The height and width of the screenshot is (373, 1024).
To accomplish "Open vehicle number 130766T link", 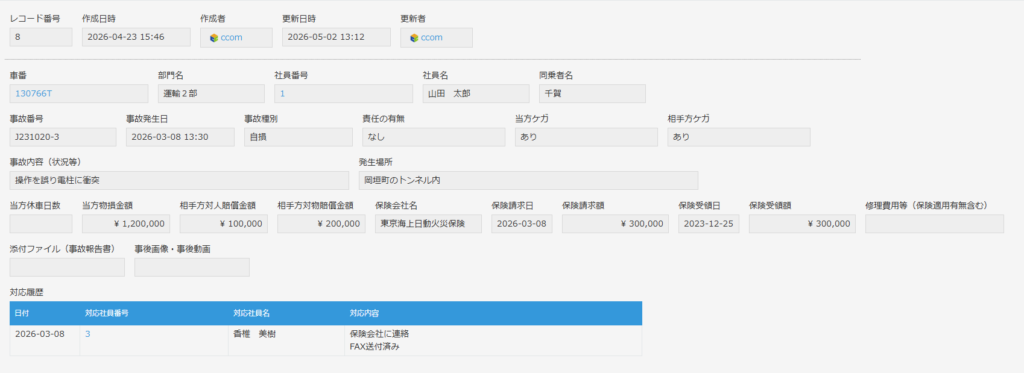I will [x=33, y=93].
